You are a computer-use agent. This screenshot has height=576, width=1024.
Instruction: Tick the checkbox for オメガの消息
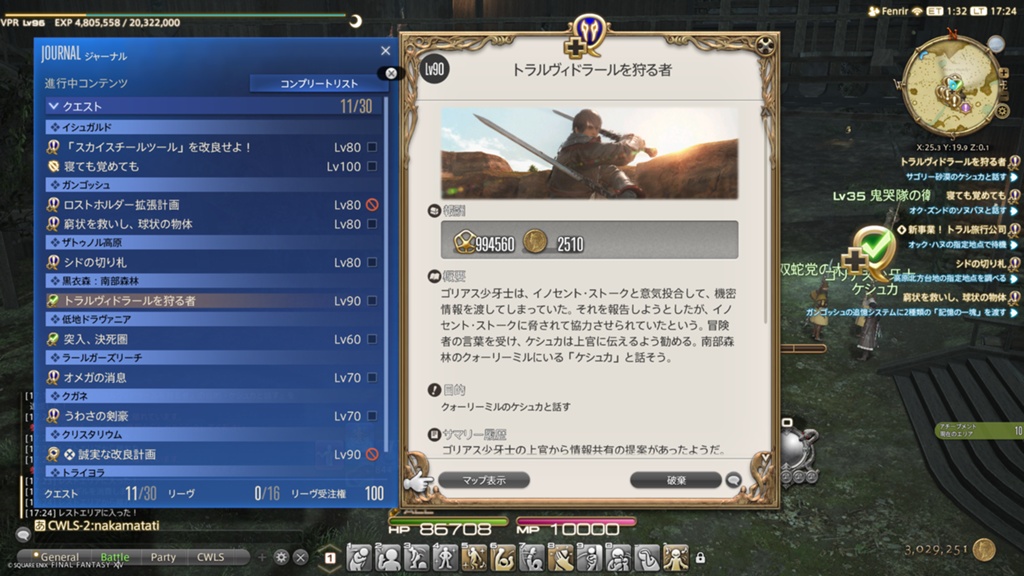(372, 377)
